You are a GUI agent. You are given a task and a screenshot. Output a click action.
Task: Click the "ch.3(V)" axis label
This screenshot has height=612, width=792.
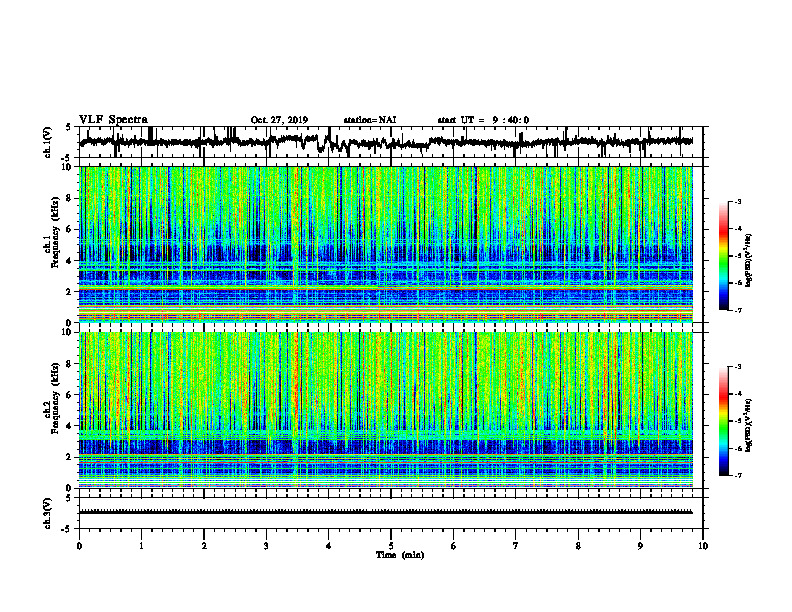coord(48,514)
